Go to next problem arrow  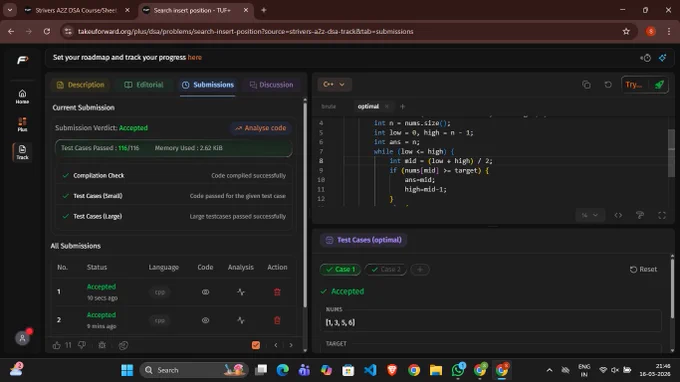[x=291, y=345]
